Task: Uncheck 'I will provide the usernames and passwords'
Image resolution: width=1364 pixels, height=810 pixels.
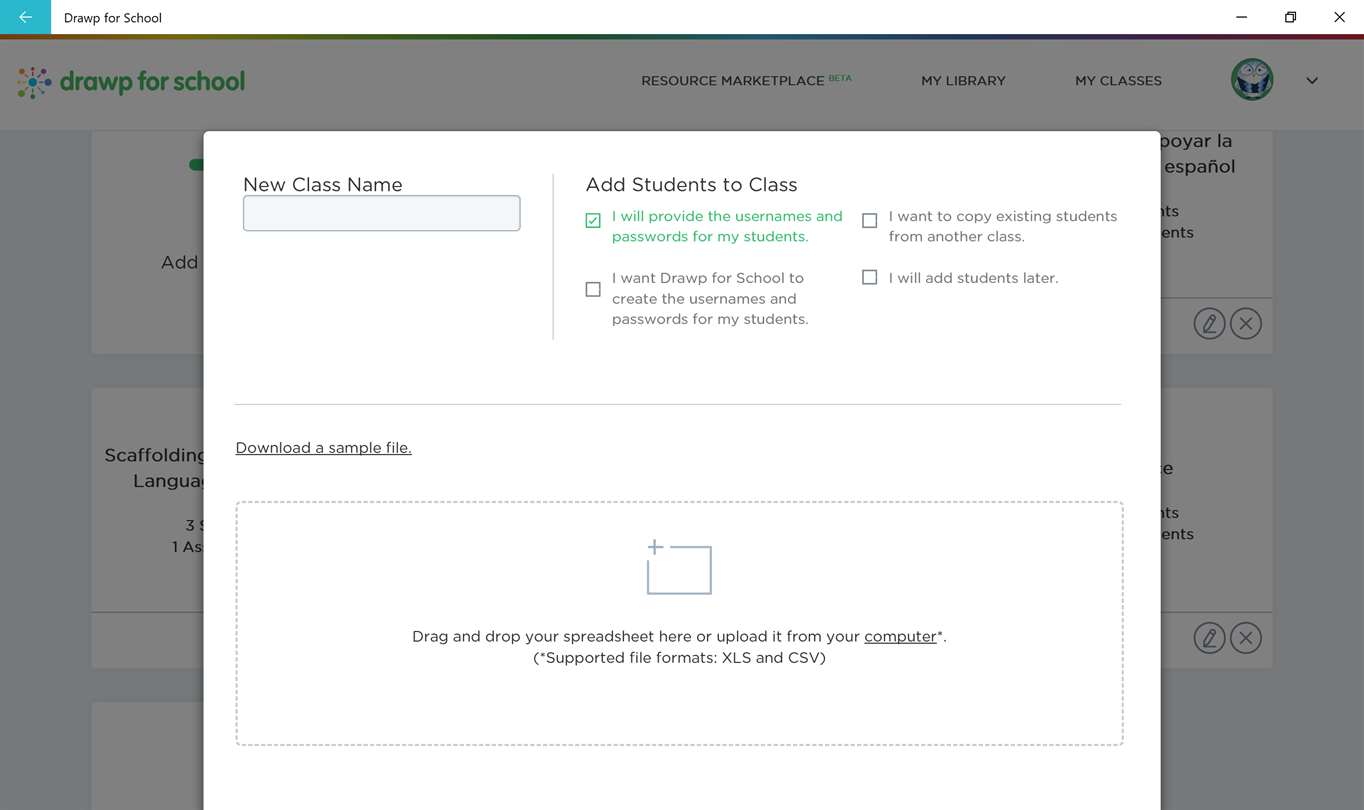Action: tap(593, 221)
